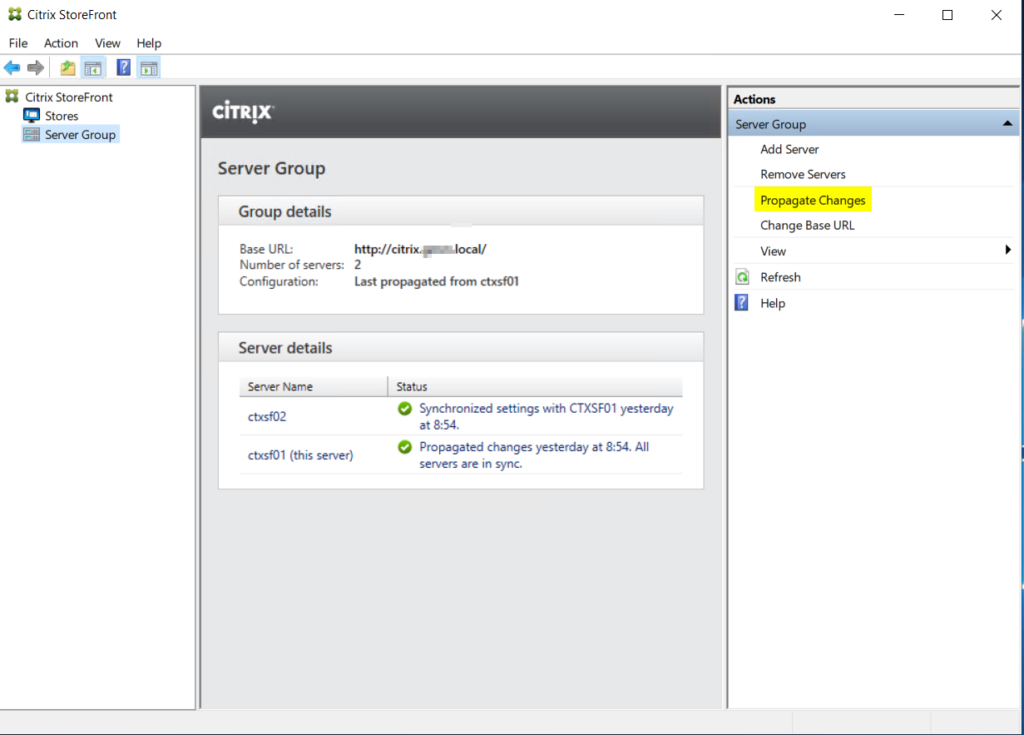The image size is (1024, 735).
Task: Open the File menu
Action: pyautogui.click(x=18, y=43)
